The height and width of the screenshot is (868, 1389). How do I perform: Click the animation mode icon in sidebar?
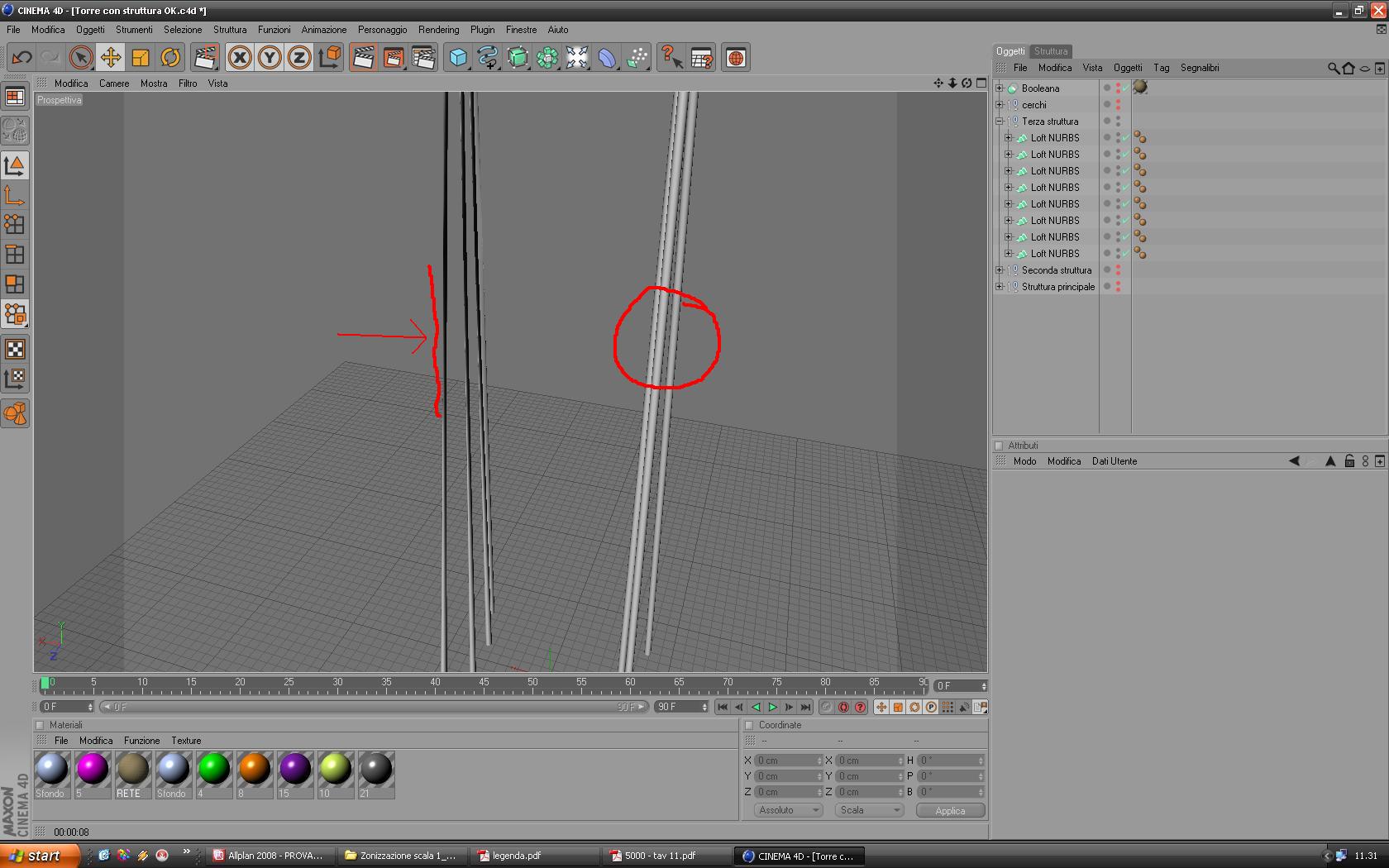(x=15, y=413)
